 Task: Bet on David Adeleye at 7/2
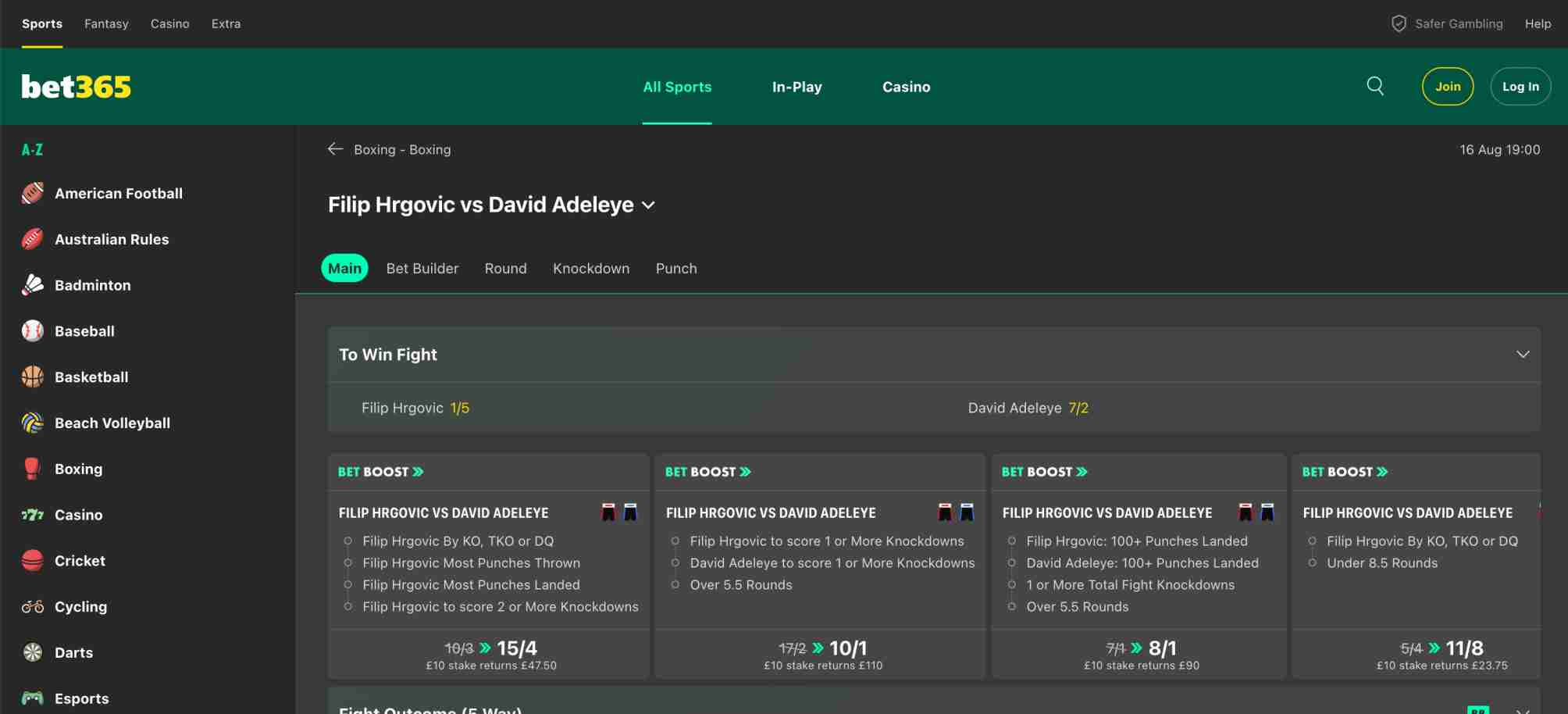pos(1028,408)
